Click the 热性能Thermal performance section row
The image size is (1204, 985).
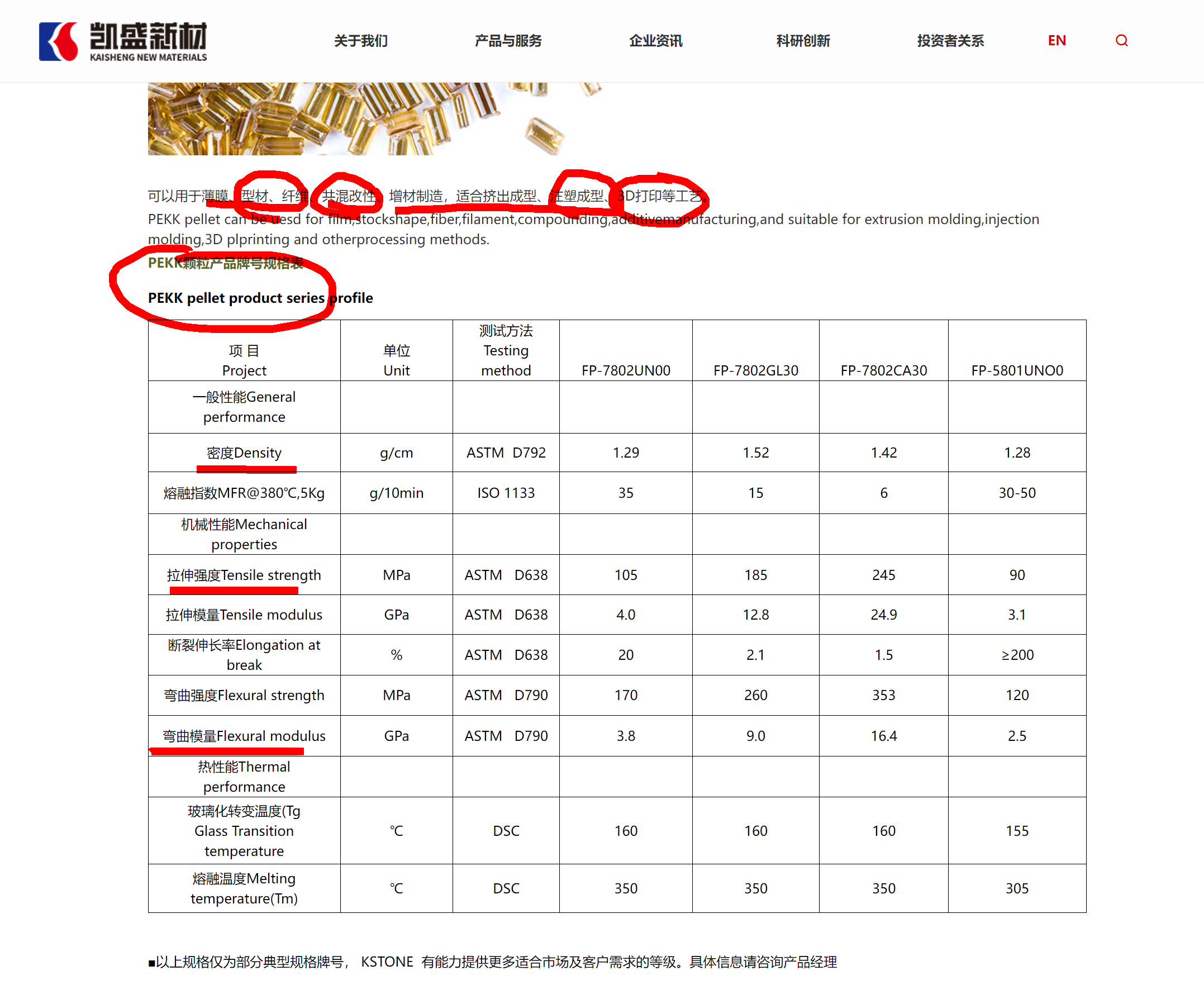point(617,777)
